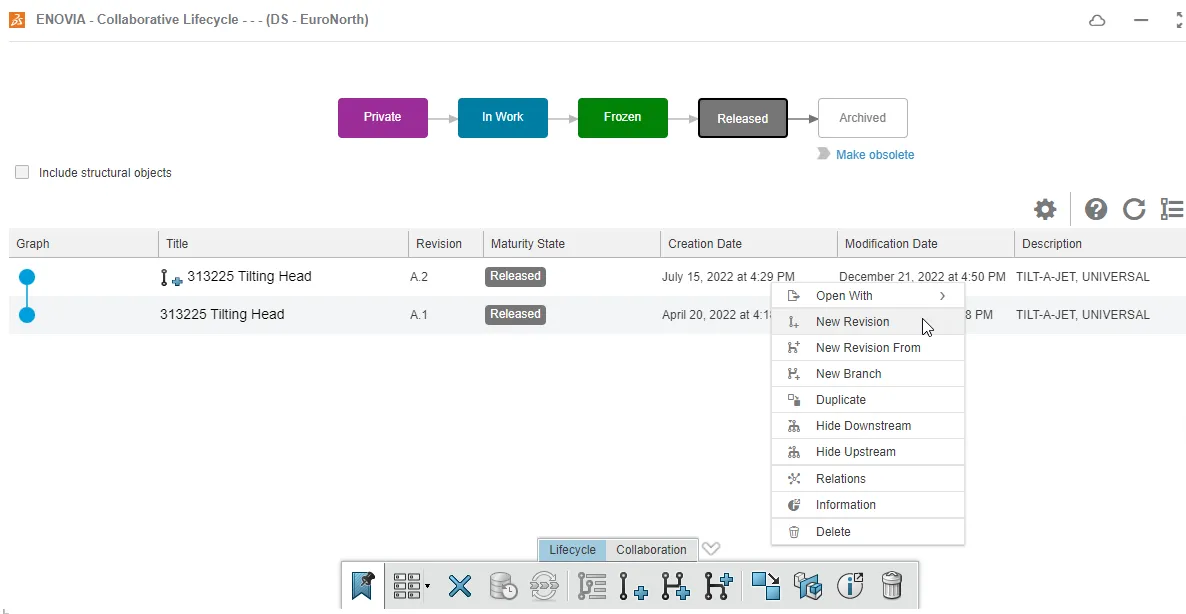Click the Make obsolete link

coord(875,154)
